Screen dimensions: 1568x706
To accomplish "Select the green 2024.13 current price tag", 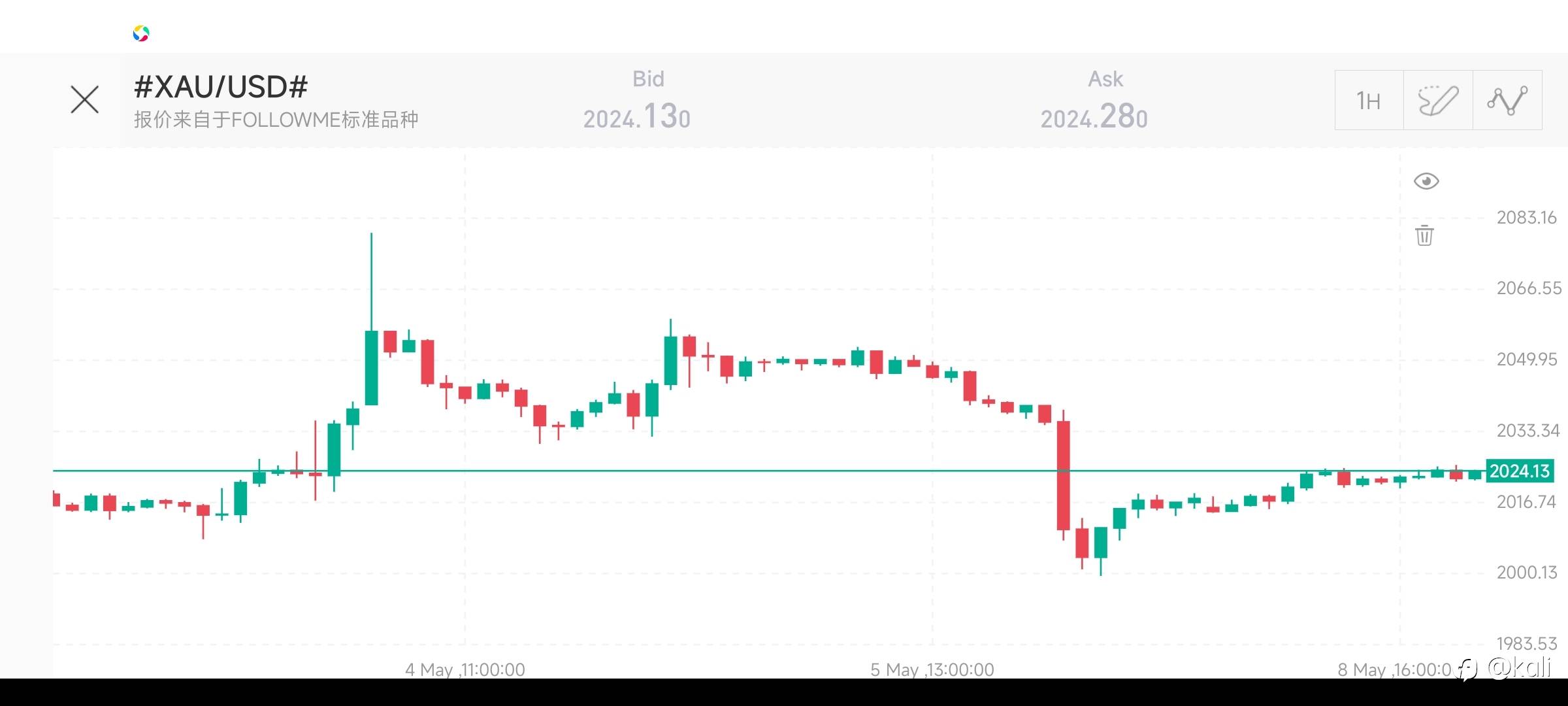I will pyautogui.click(x=1520, y=471).
